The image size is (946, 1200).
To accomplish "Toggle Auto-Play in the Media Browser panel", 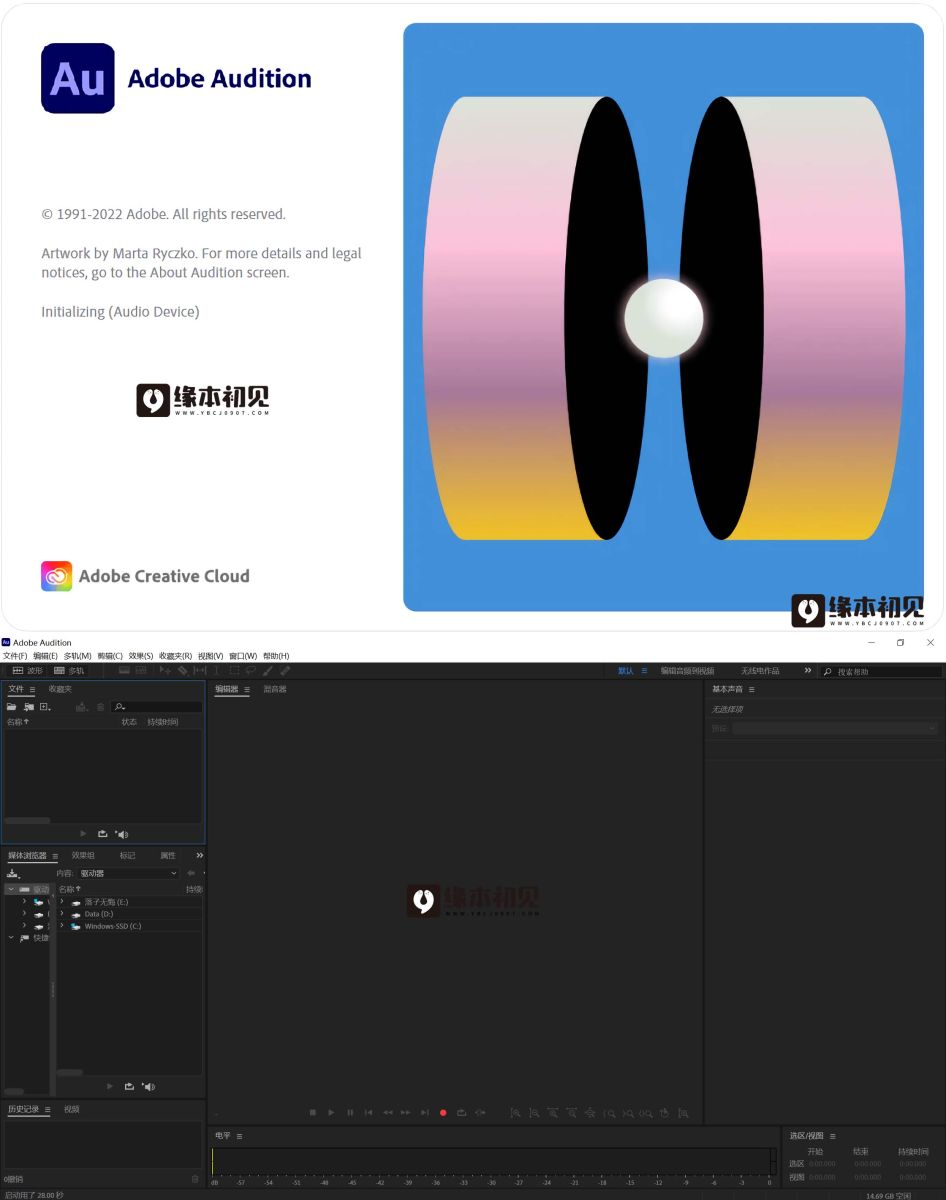I will tap(148, 1087).
